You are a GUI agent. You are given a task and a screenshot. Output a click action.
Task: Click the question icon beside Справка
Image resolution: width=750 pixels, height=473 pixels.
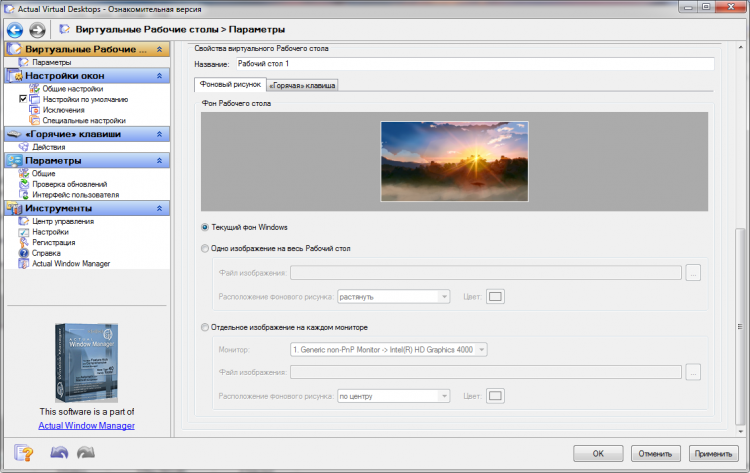23,253
